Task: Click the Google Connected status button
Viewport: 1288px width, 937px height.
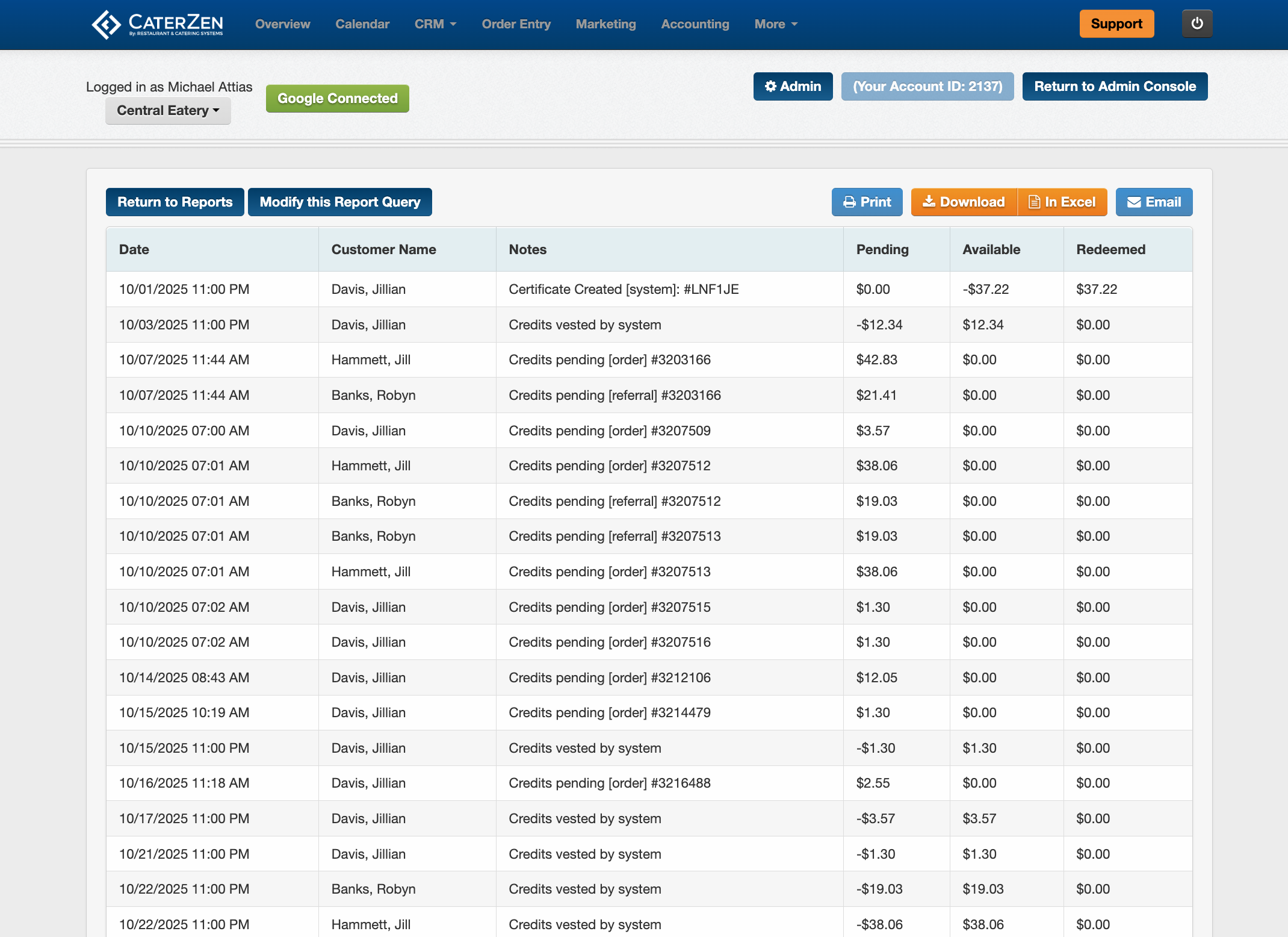Action: click(x=337, y=99)
